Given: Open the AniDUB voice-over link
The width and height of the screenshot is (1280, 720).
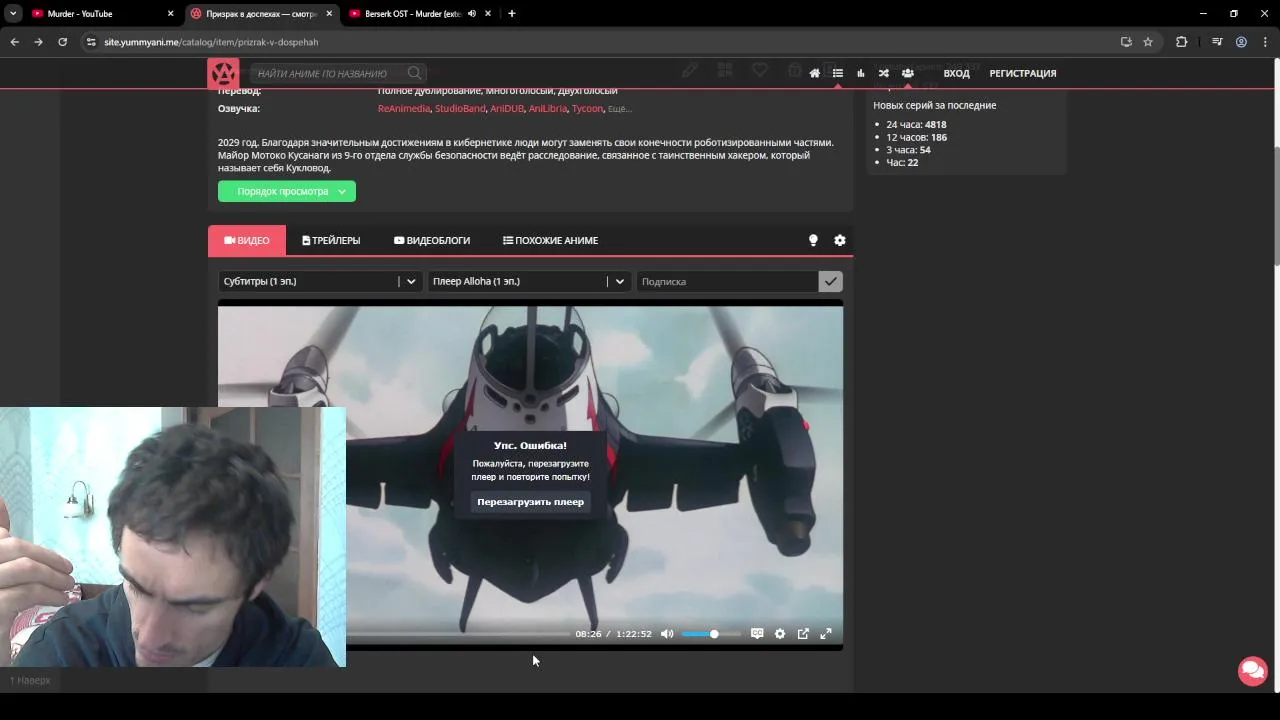Looking at the screenshot, I should tap(507, 108).
